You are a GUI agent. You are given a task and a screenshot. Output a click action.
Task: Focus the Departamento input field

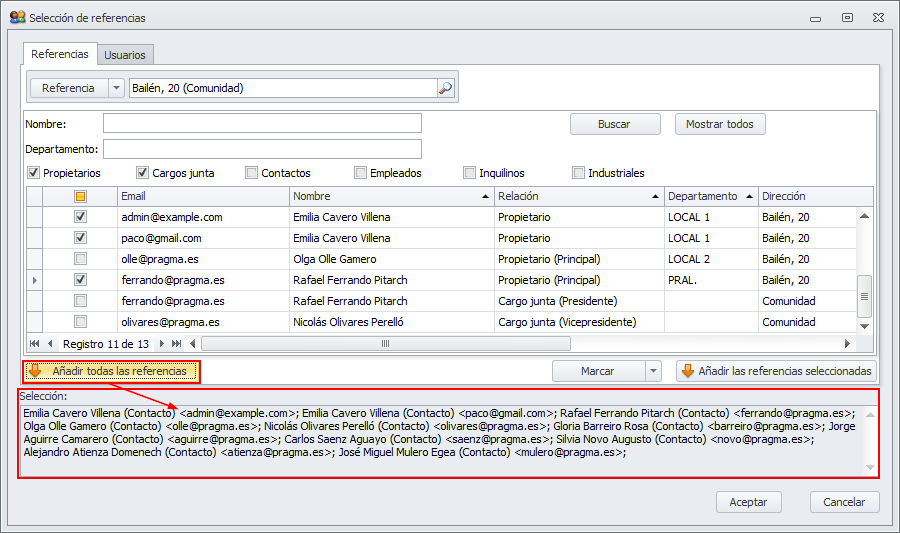tap(262, 149)
